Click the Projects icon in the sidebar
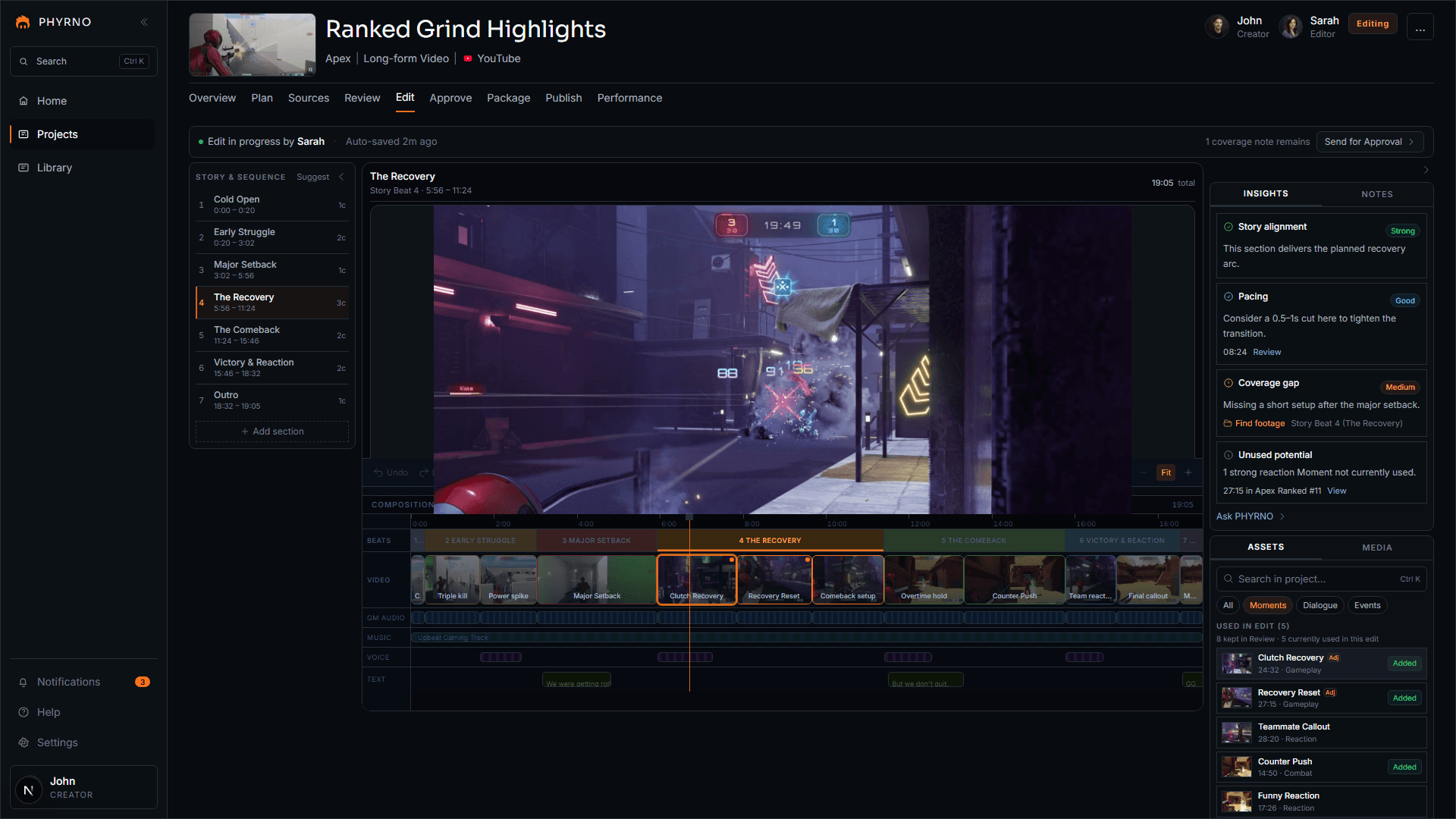The image size is (1456, 819). click(24, 134)
